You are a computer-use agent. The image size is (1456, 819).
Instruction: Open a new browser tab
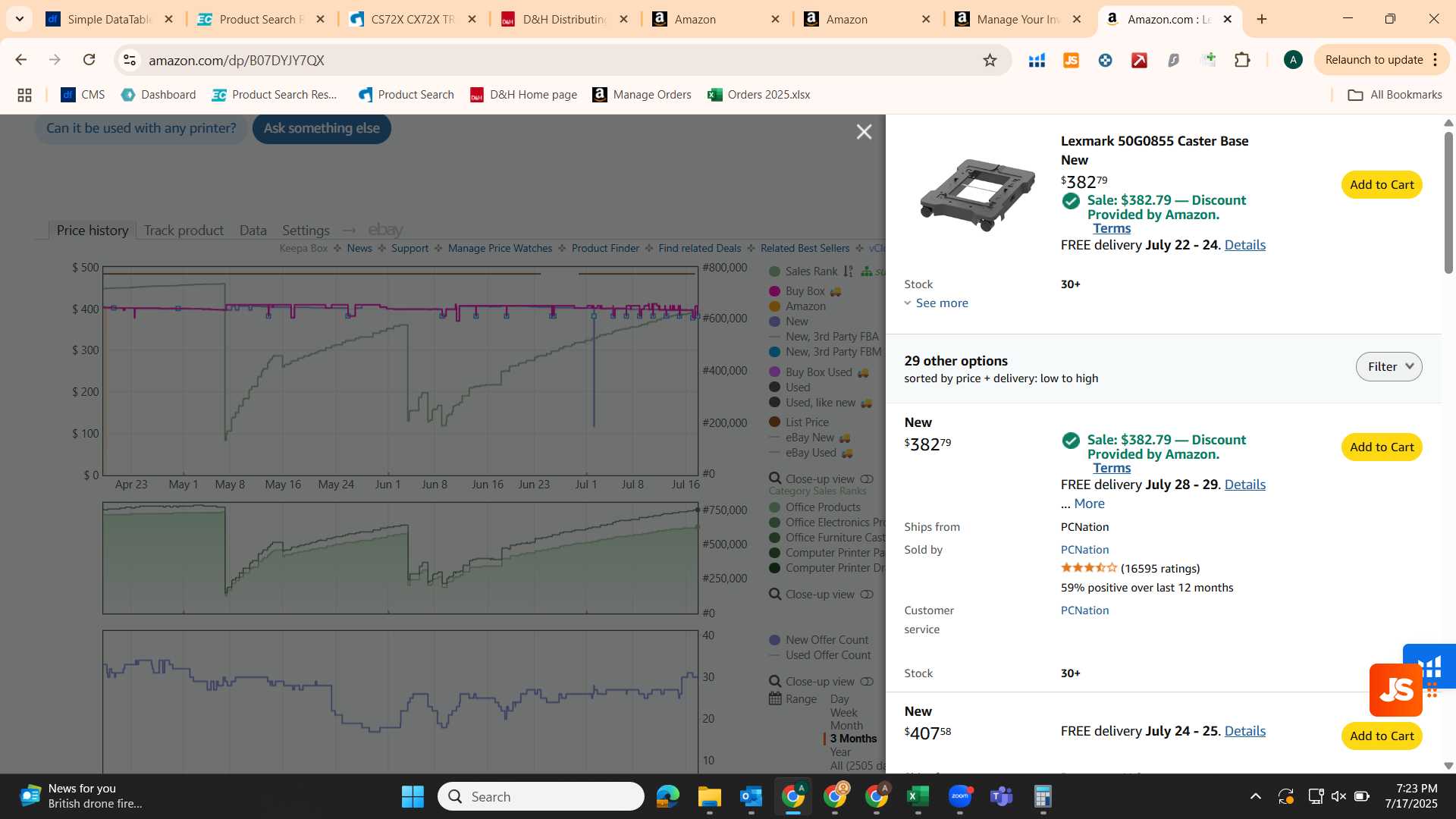point(1262,19)
